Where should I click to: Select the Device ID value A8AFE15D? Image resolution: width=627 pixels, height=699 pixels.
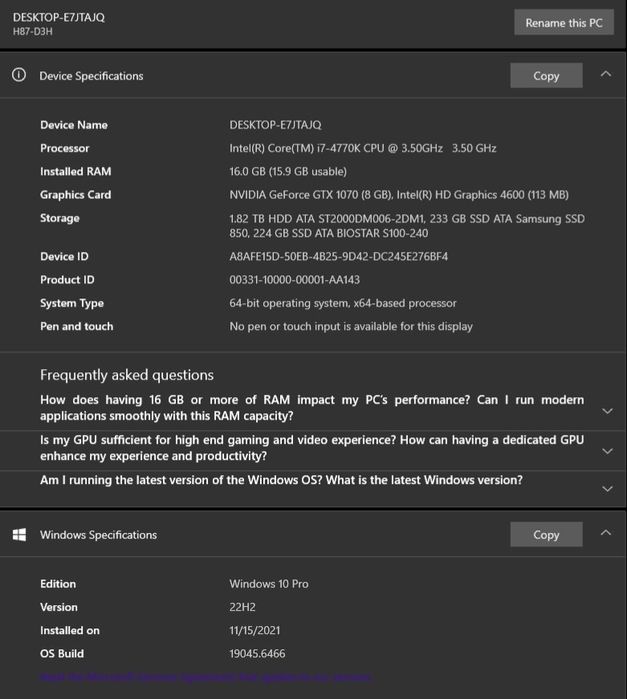338,256
